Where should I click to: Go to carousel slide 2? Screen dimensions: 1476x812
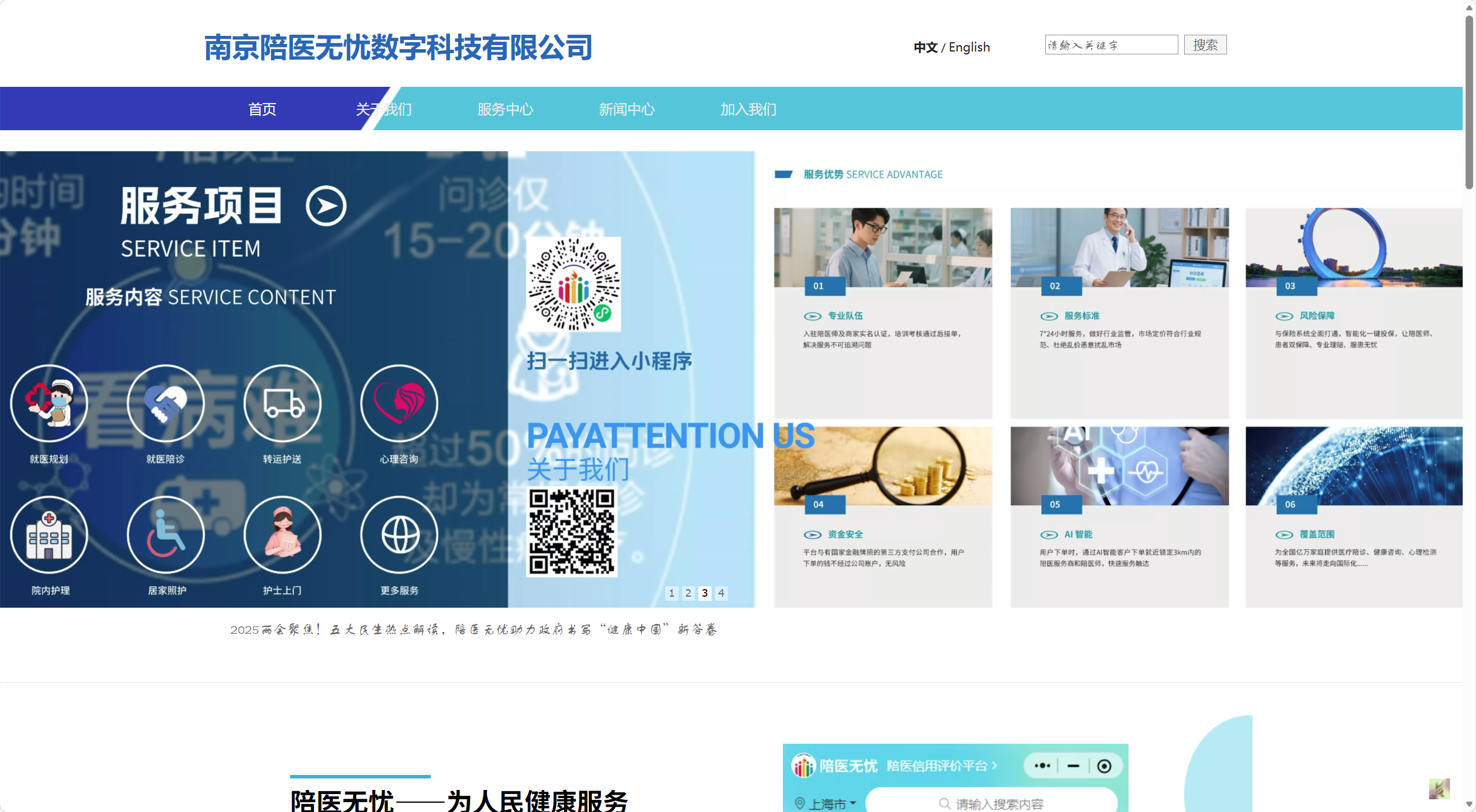click(x=688, y=593)
